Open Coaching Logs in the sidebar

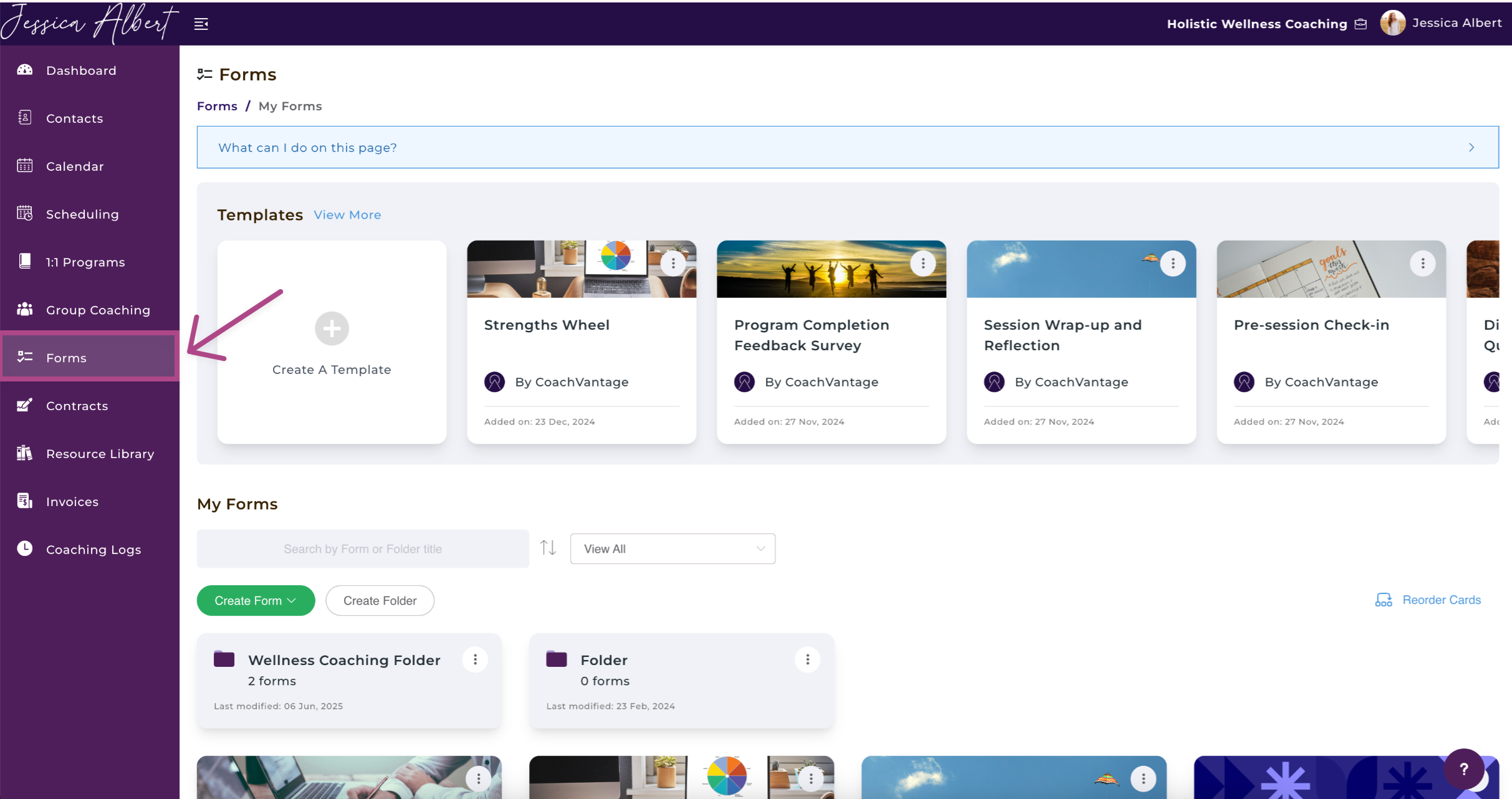(x=90, y=550)
